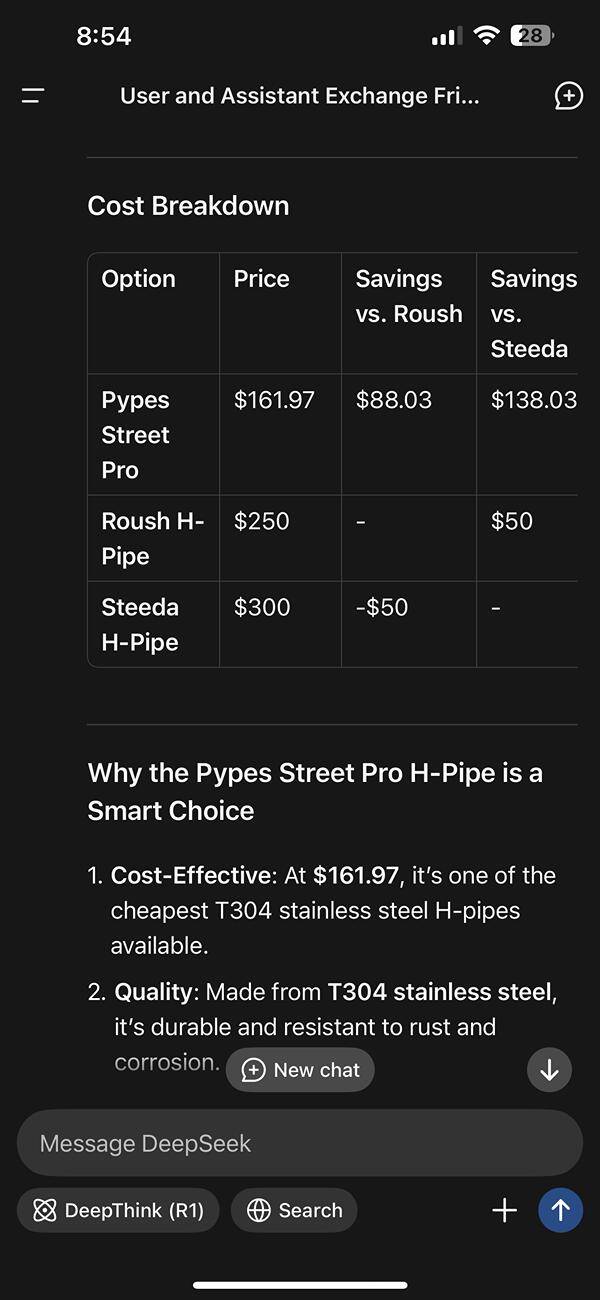Tap the blue send arrow button
This screenshot has width=600, height=1300.
pos(560,1210)
